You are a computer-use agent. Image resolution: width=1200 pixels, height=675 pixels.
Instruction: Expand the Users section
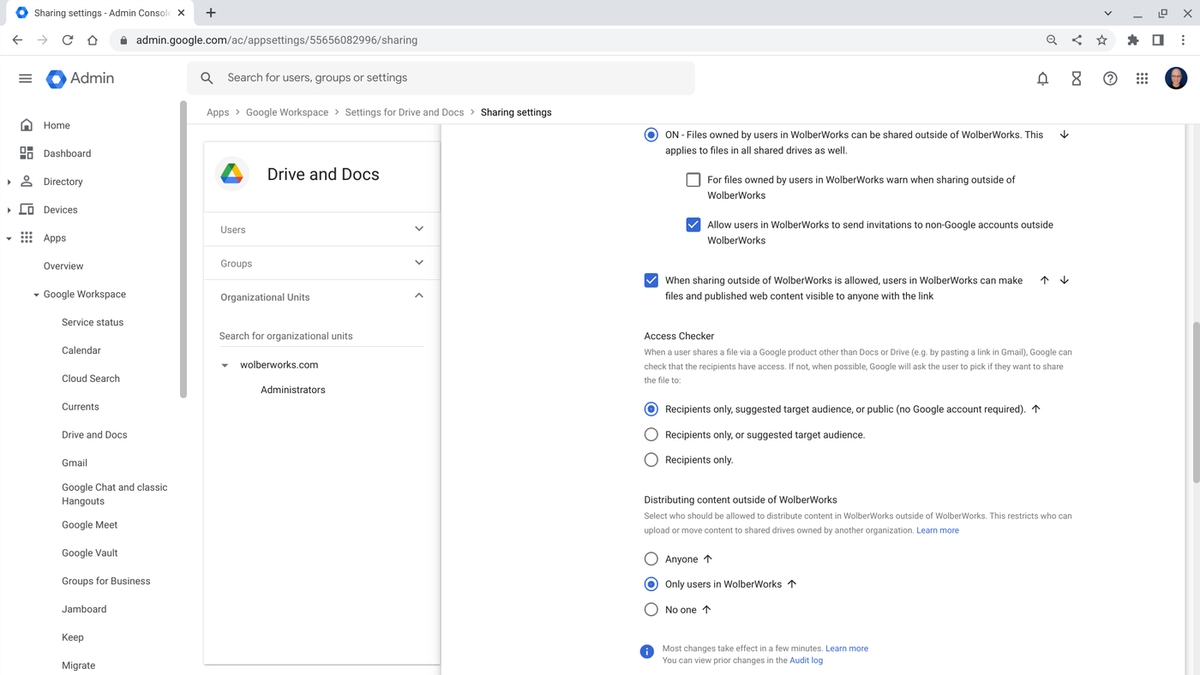[419, 229]
